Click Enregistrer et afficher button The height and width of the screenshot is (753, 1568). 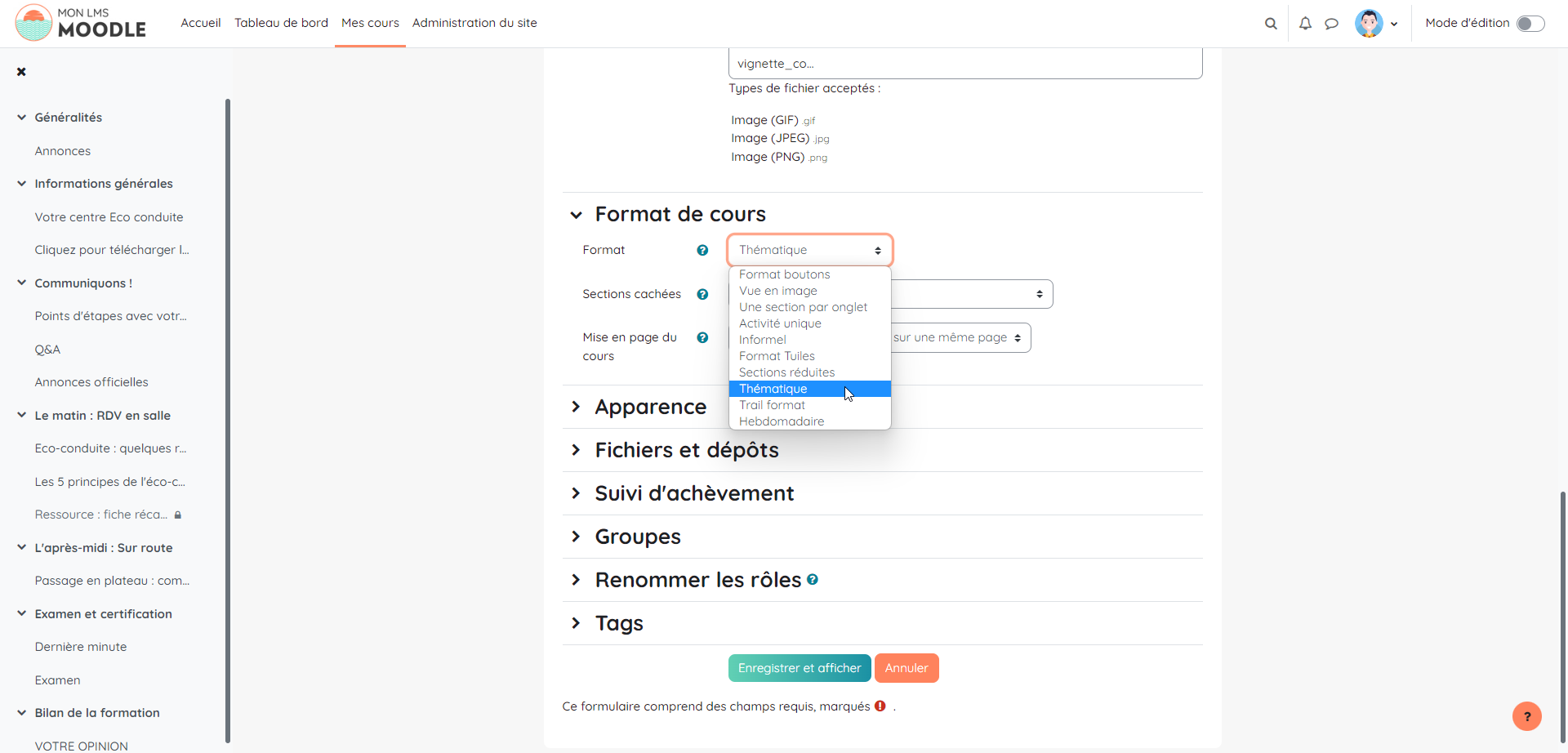point(799,668)
